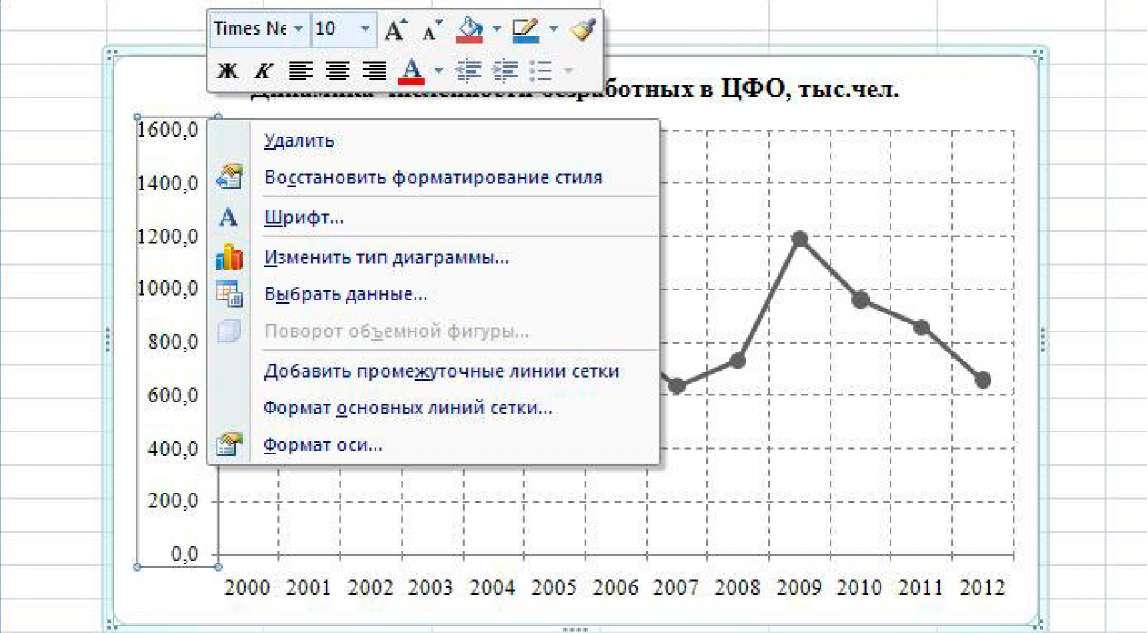Click the increase indent icon
The image size is (1148, 633).
point(505,70)
